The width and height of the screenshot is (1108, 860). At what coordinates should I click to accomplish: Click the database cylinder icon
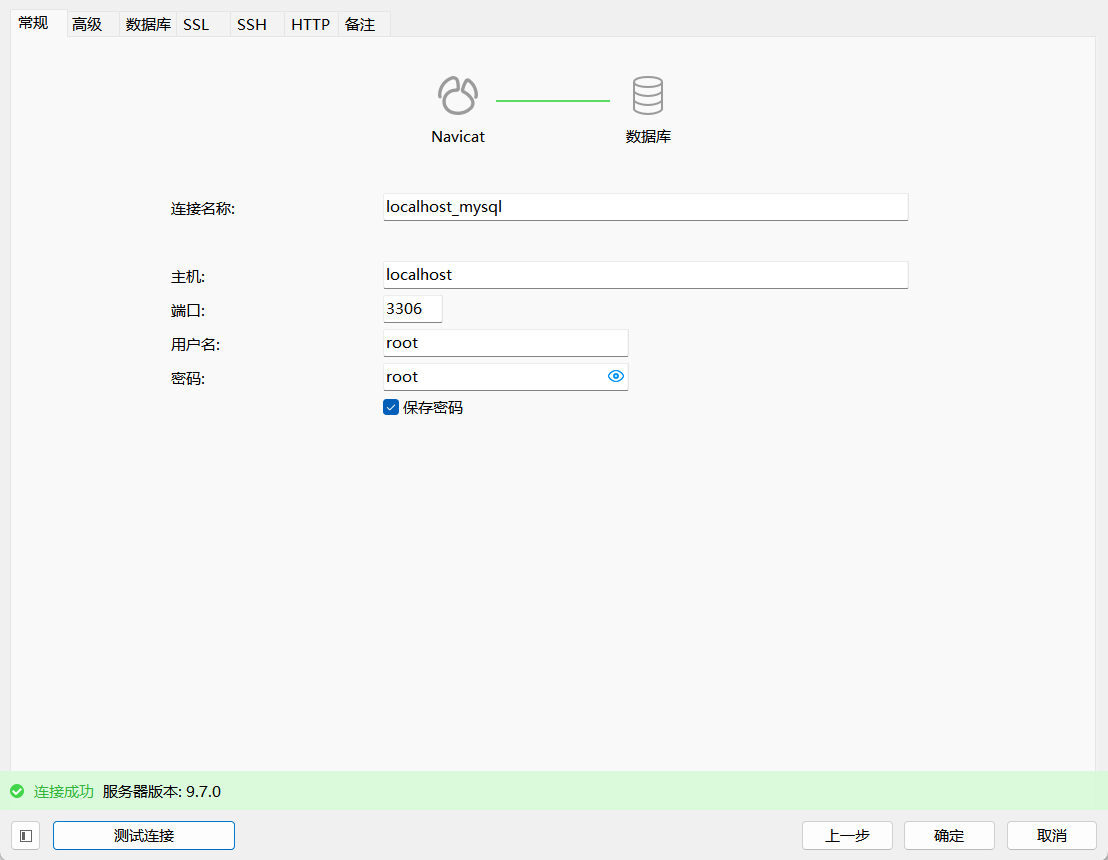click(x=647, y=95)
